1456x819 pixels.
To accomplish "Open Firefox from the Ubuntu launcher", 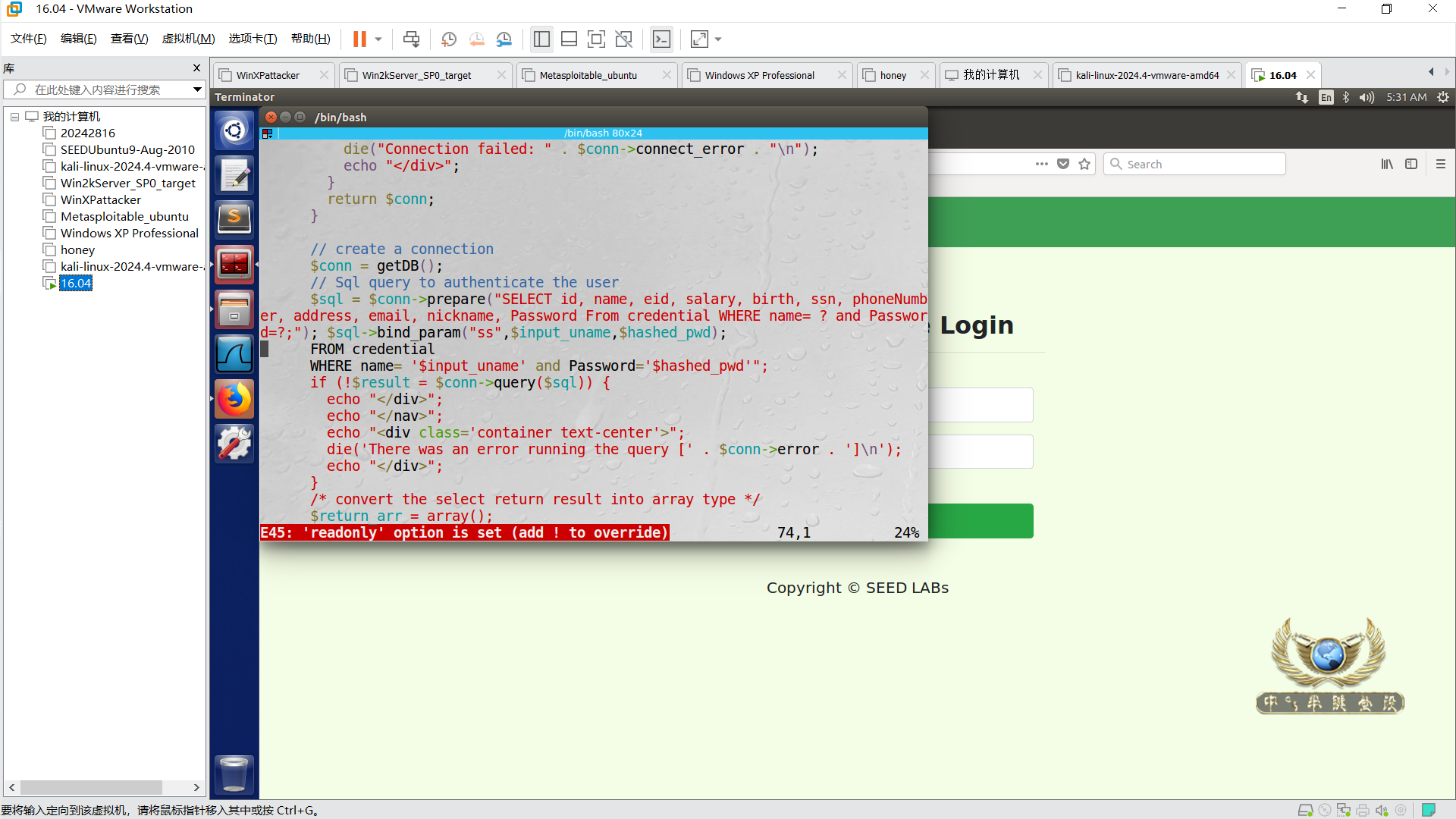I will click(234, 399).
